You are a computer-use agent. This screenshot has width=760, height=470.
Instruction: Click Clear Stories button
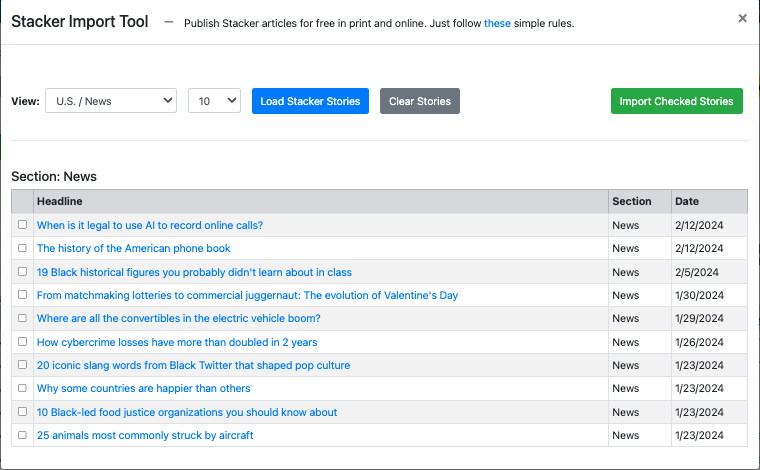pos(420,101)
